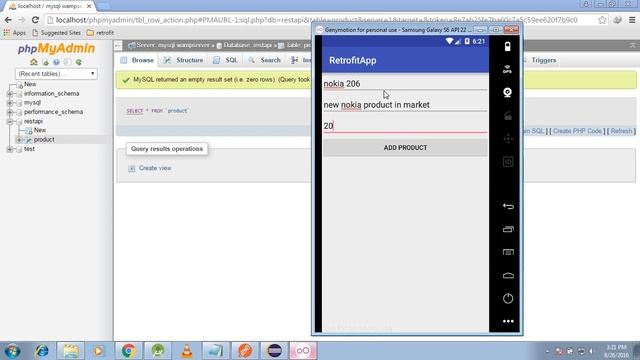Tap the Genymotion home button
The image size is (640, 360).
click(508, 276)
